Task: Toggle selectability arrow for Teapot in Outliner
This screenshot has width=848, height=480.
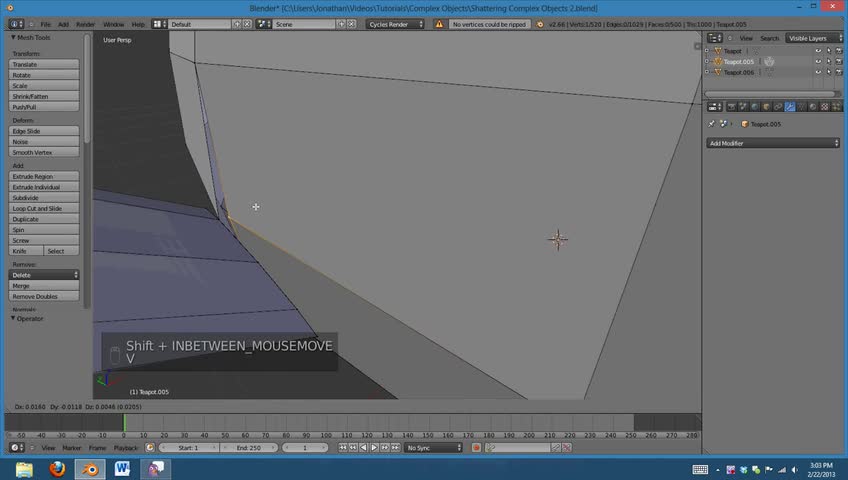Action: point(829,51)
